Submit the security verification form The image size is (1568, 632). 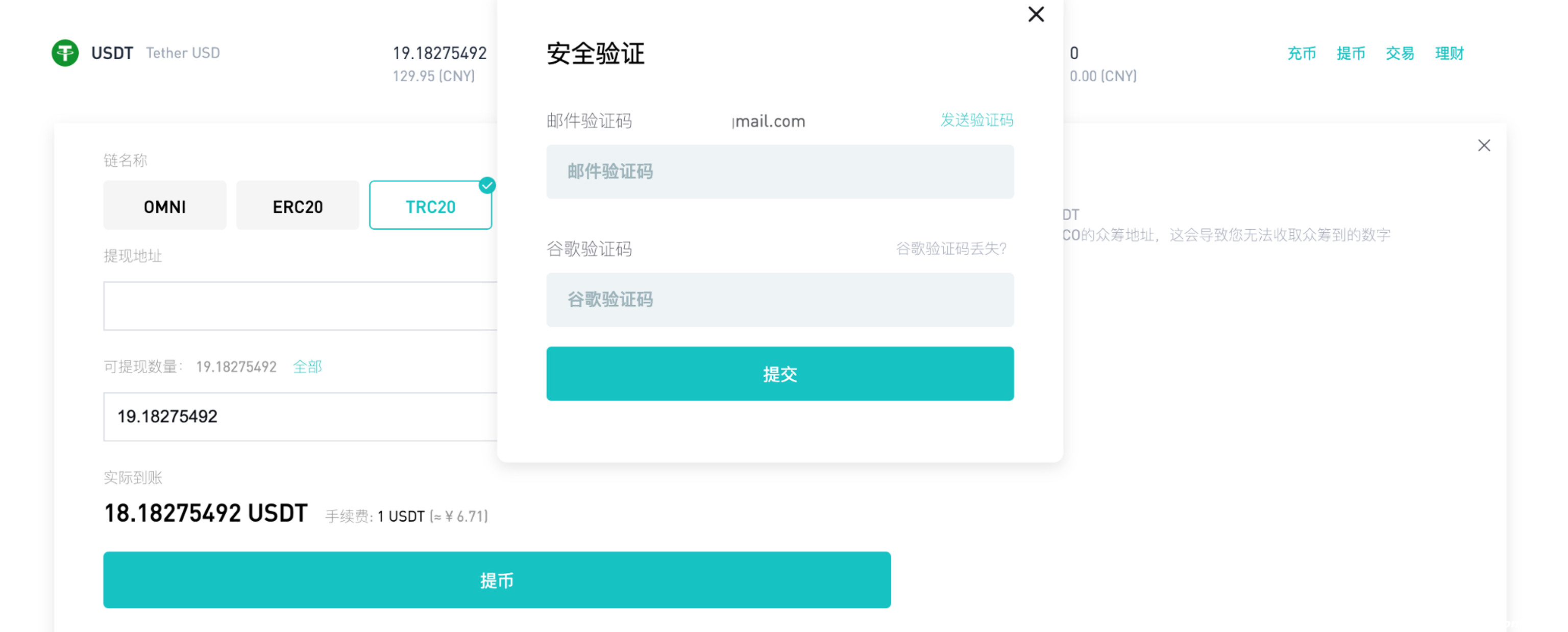pyautogui.click(x=779, y=374)
